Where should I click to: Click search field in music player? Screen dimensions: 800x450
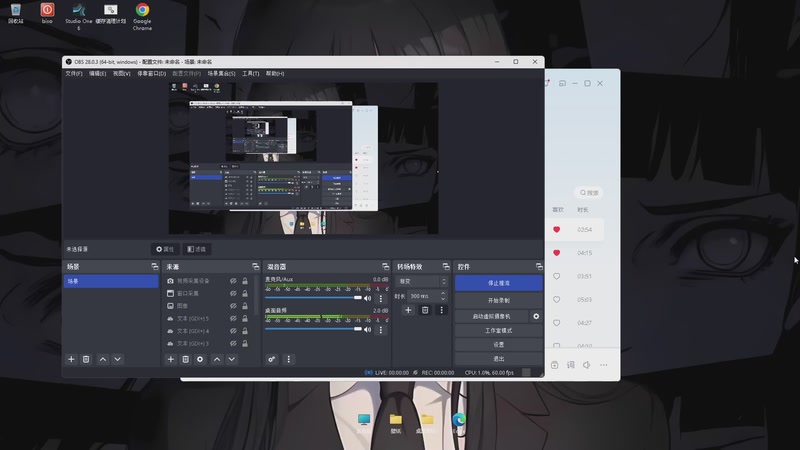point(589,193)
